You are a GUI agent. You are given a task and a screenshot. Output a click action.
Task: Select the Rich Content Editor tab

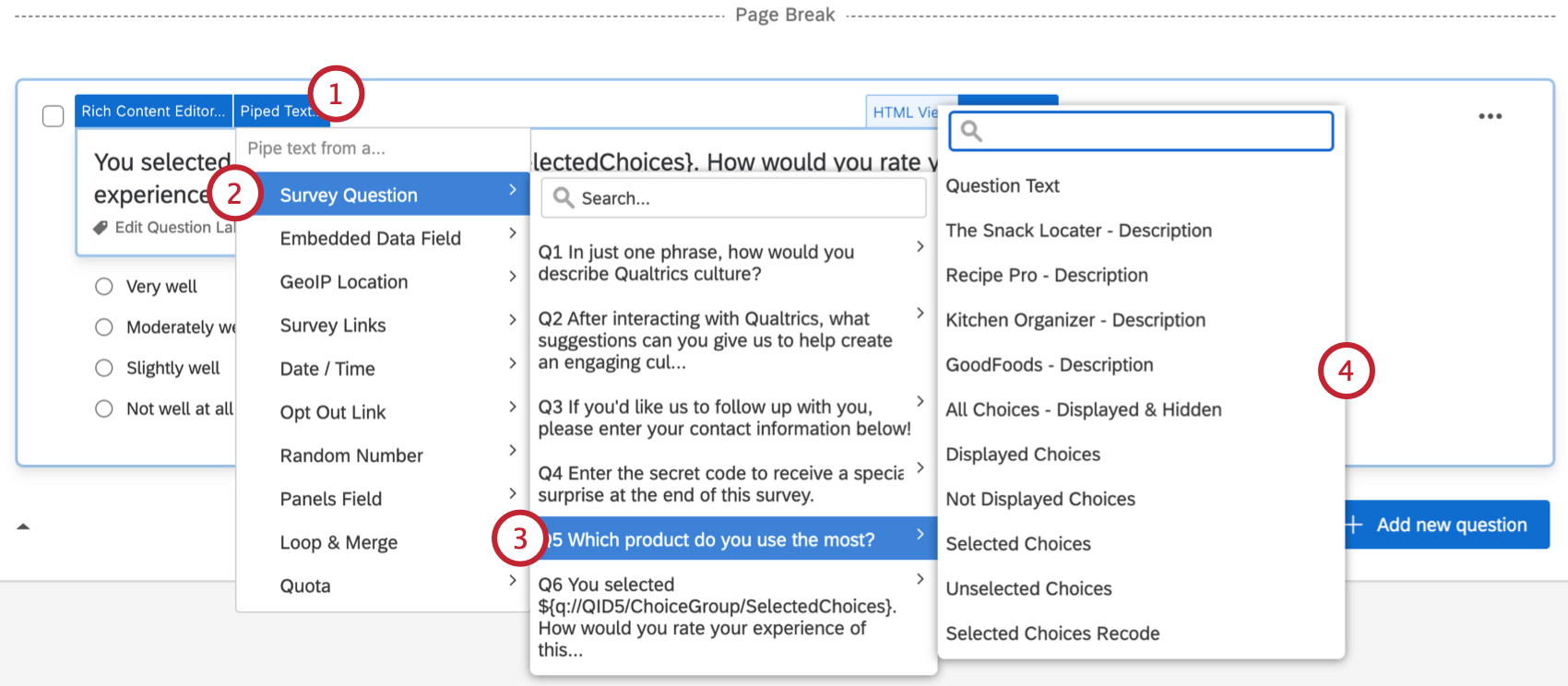(153, 111)
